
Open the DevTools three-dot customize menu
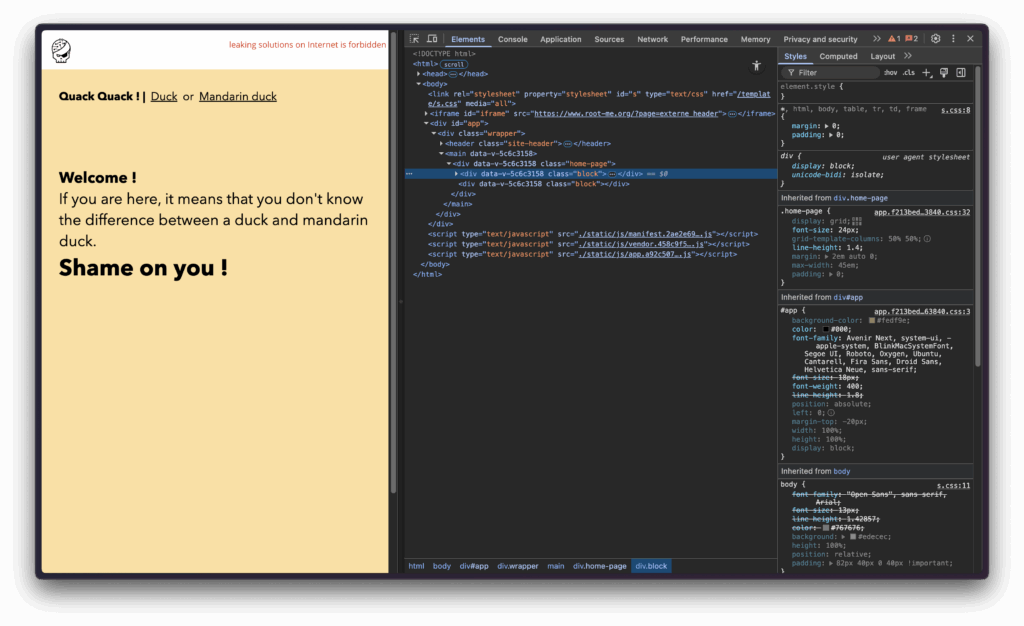[x=953, y=39]
